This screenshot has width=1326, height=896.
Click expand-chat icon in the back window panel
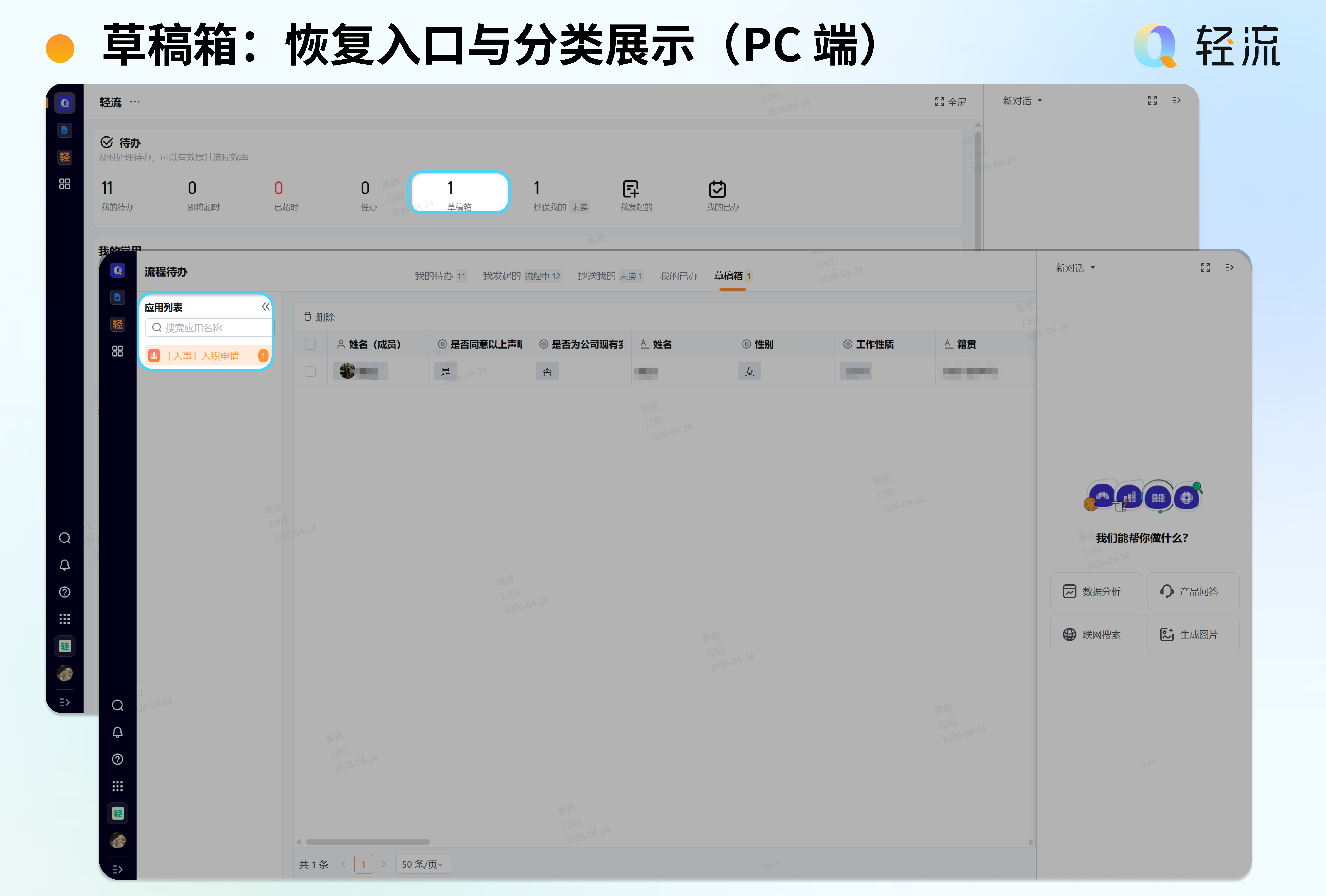1152,100
